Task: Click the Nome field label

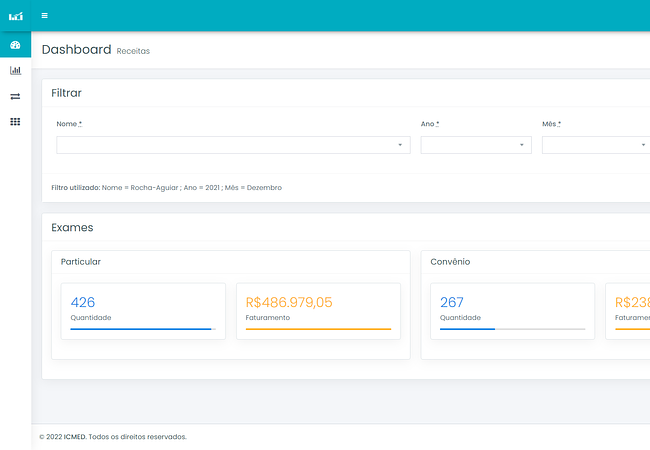Action: [x=69, y=124]
